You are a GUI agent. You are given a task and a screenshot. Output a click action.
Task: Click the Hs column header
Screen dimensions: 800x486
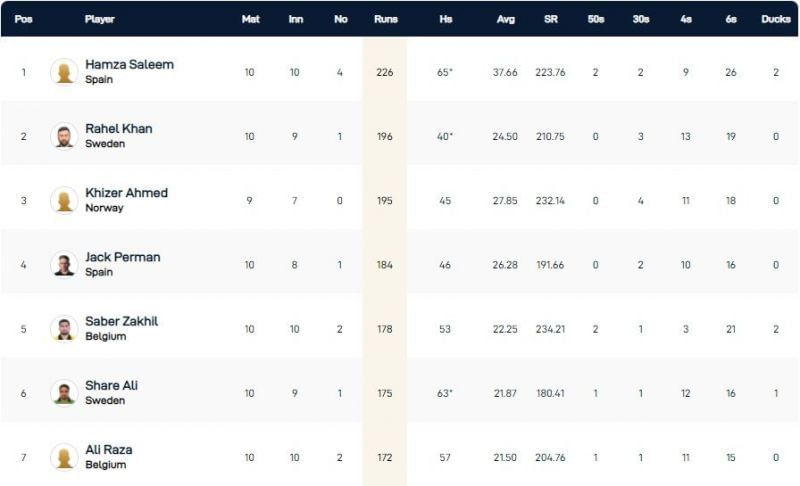[445, 19]
